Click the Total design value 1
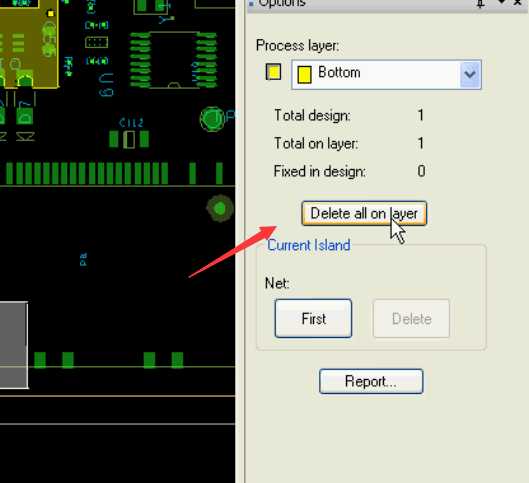This screenshot has width=529, height=483. pos(420,115)
